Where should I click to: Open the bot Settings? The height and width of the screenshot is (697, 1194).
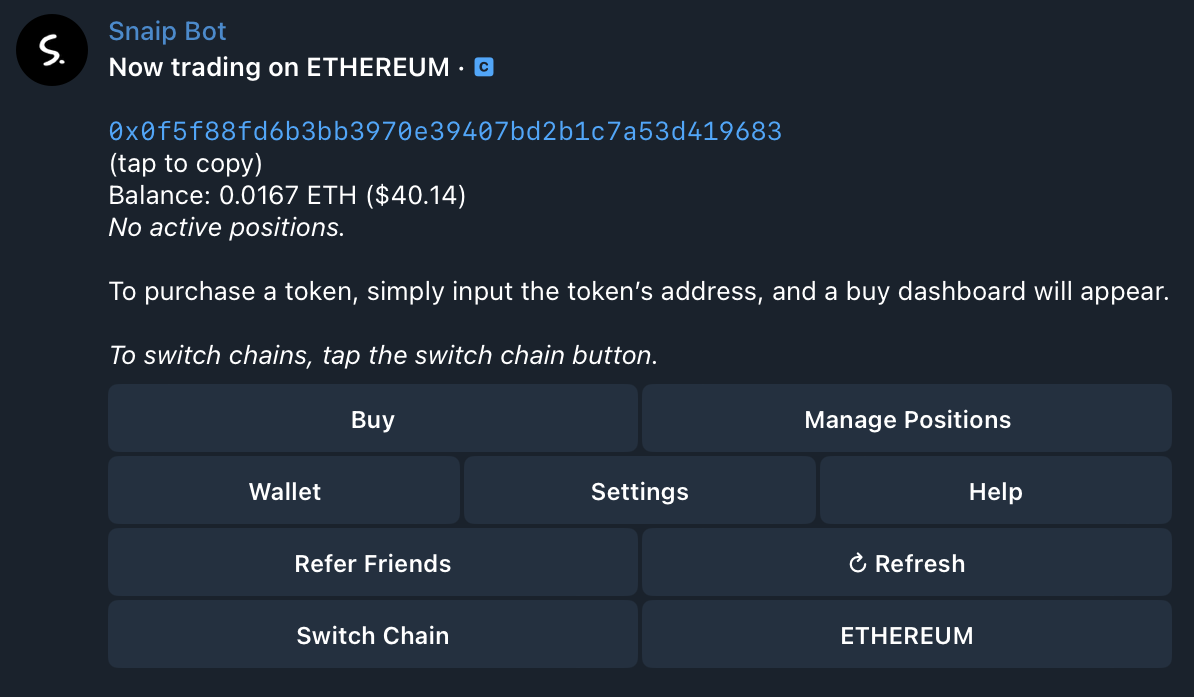point(640,491)
